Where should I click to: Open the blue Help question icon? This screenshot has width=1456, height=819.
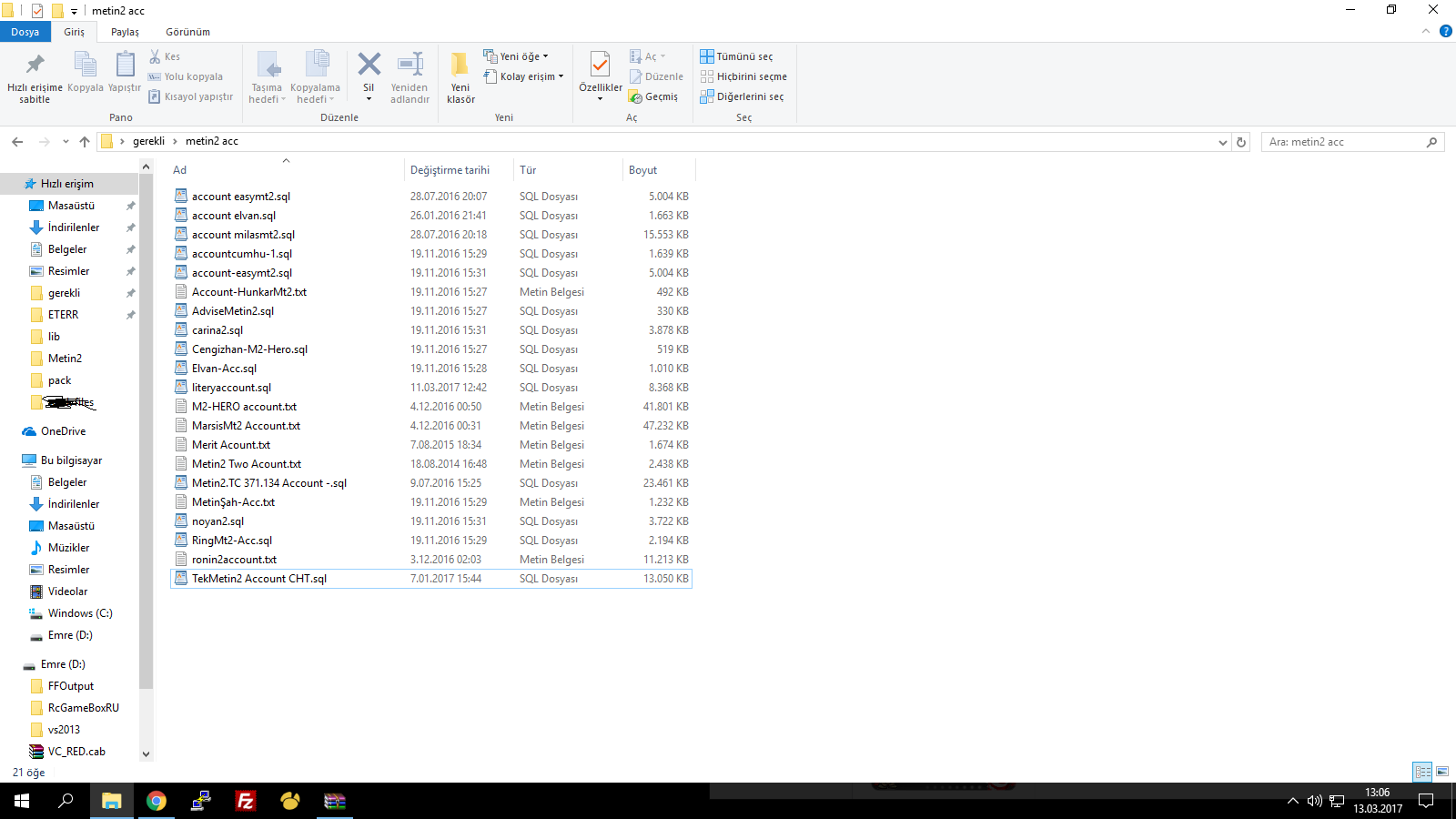(1446, 31)
